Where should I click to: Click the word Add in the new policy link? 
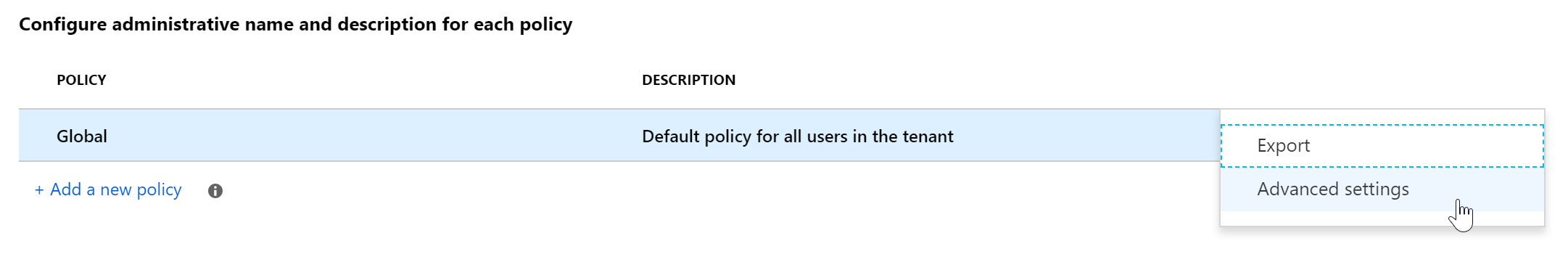(65, 189)
